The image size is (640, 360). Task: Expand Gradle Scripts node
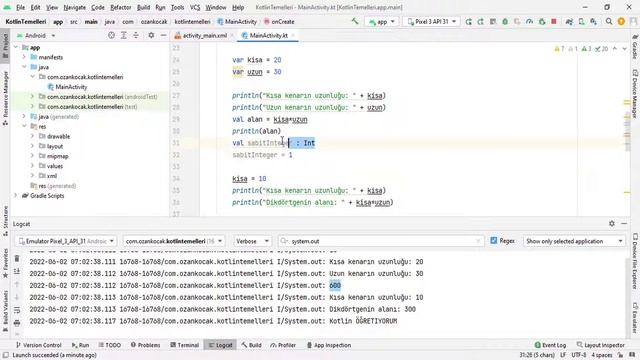(x=16, y=196)
